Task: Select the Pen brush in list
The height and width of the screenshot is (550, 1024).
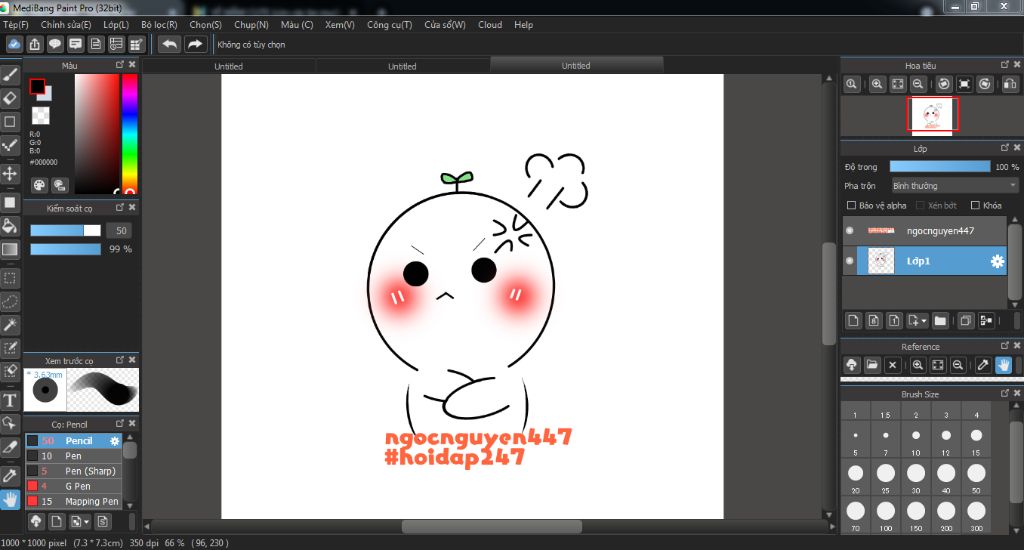Action: tap(74, 456)
